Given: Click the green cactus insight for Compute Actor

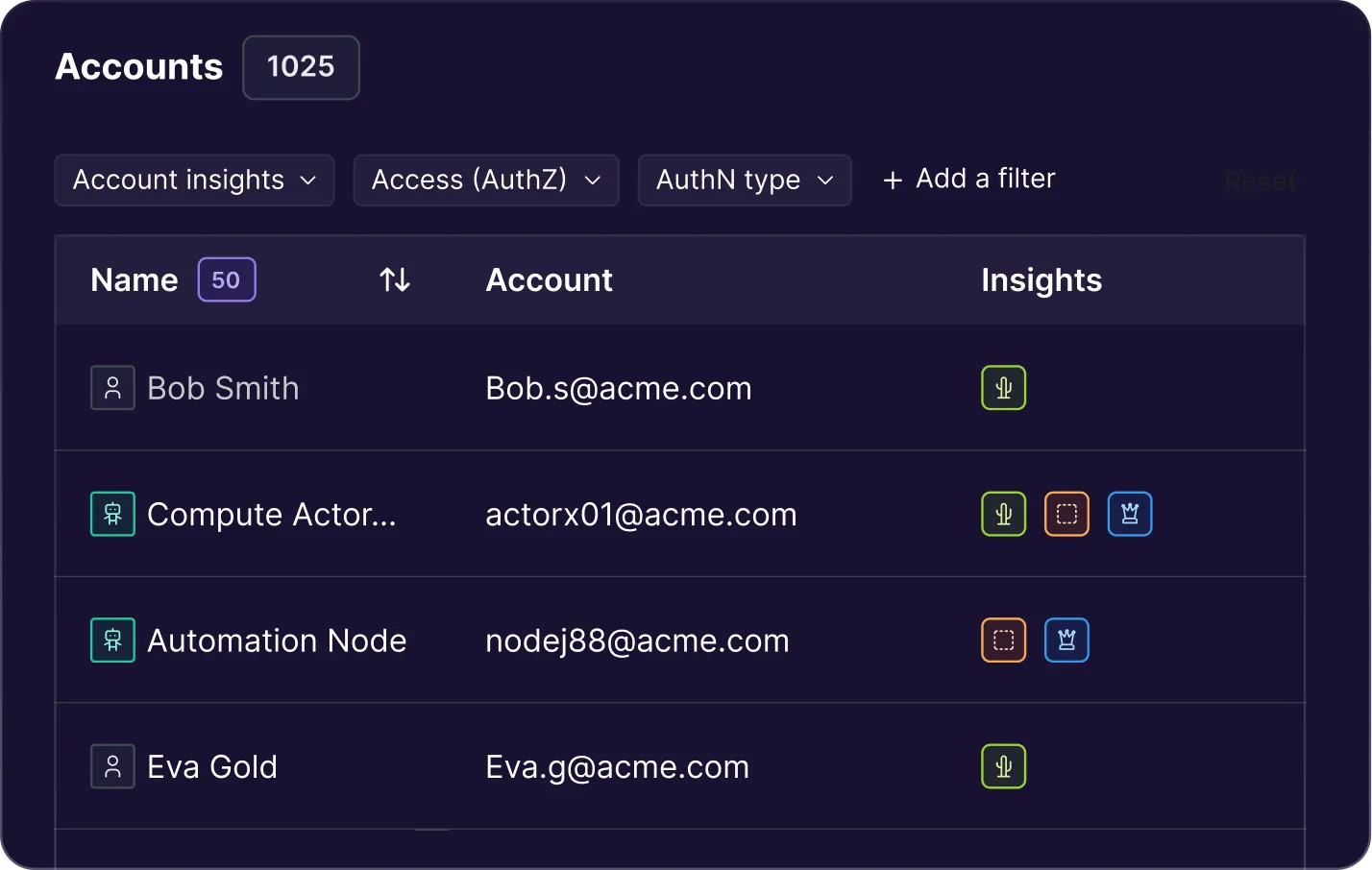Looking at the screenshot, I should tap(1004, 514).
